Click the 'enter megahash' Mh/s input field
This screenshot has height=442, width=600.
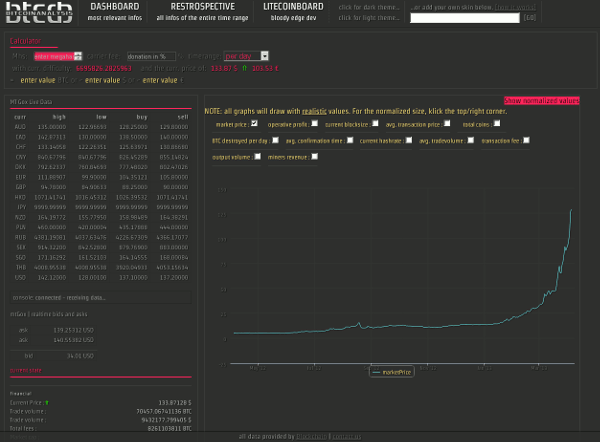[54, 56]
